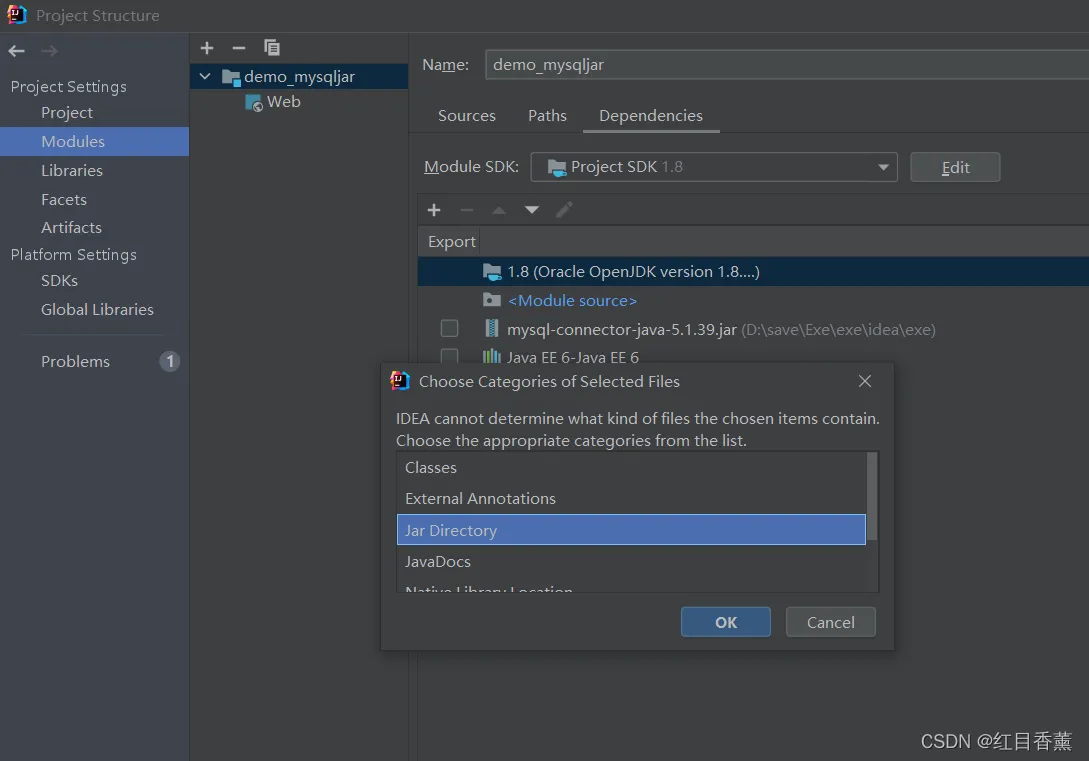This screenshot has height=761, width=1089.
Task: Collapse the demo_mysqljar module tree node
Action: (205, 76)
